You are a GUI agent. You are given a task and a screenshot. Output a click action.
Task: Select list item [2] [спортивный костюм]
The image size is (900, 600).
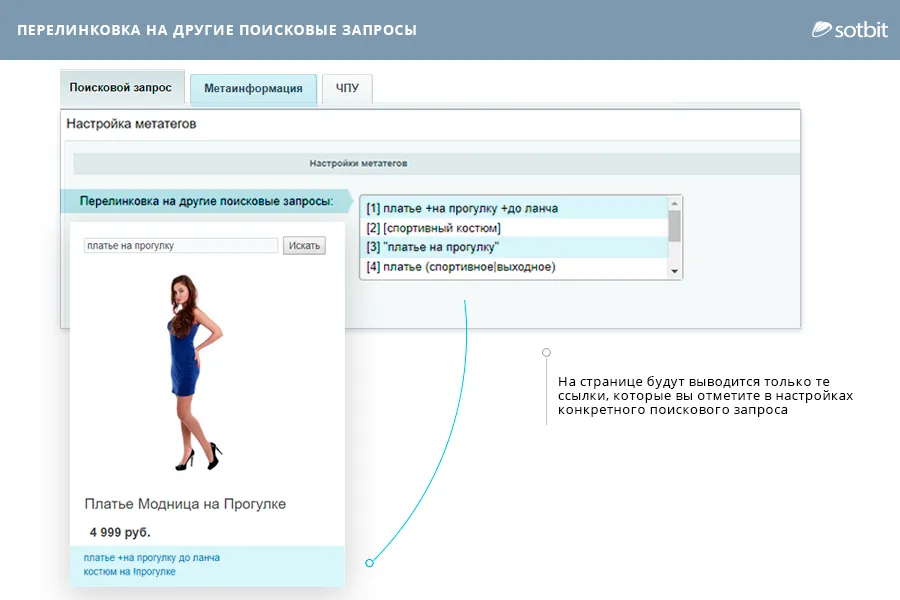pos(514,228)
